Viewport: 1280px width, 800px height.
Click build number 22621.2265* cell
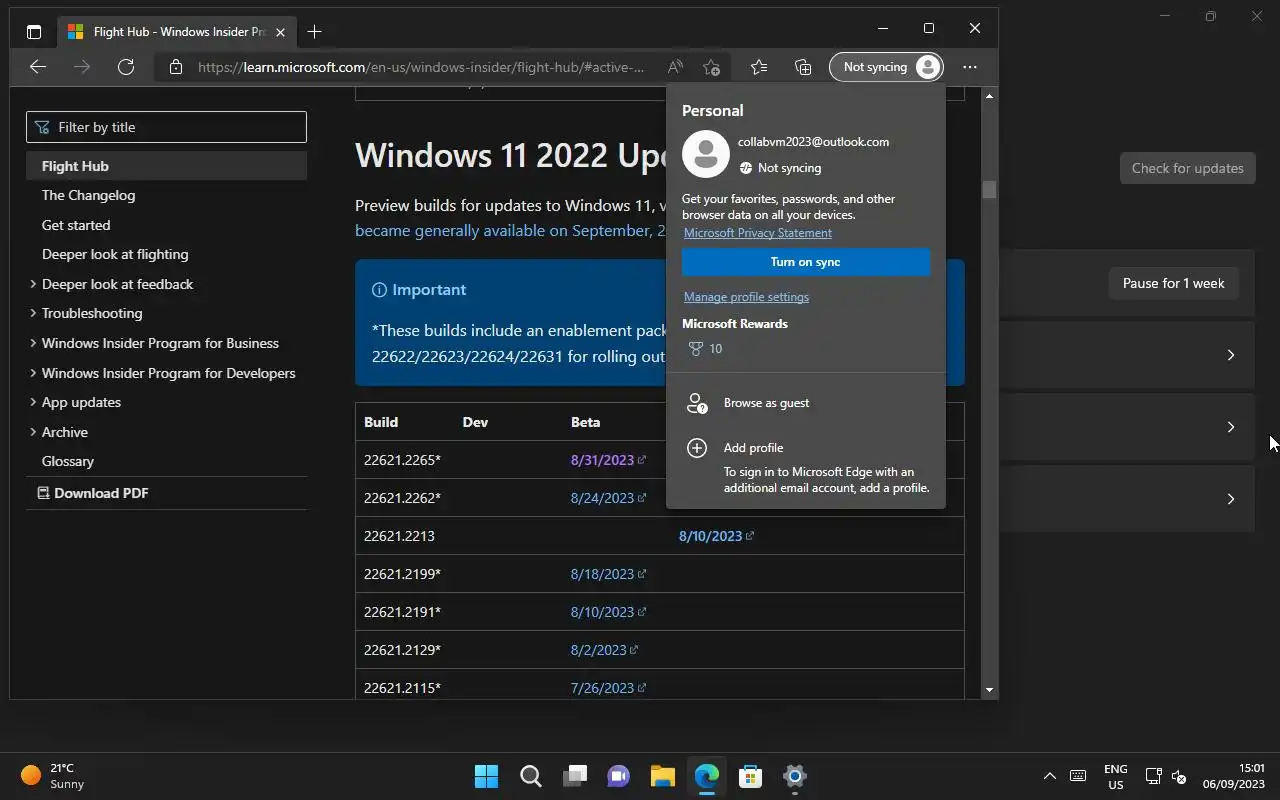pyautogui.click(x=402, y=460)
